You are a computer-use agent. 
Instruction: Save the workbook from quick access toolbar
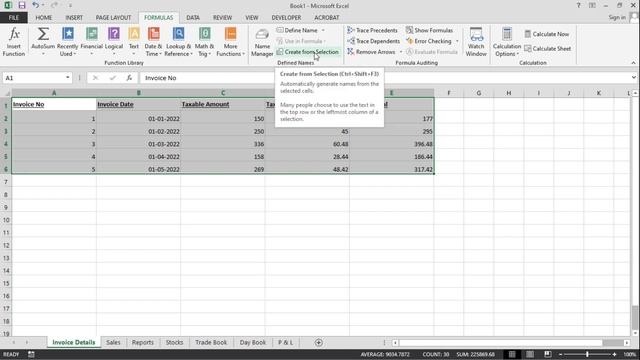pyautogui.click(x=22, y=5)
